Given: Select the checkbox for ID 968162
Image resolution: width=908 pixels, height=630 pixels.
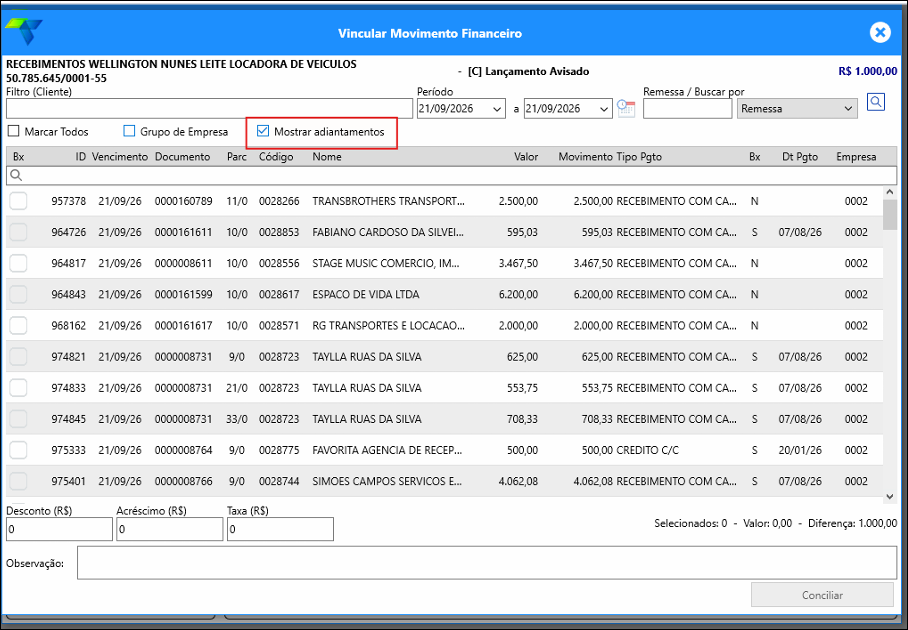Looking at the screenshot, I should (19, 325).
